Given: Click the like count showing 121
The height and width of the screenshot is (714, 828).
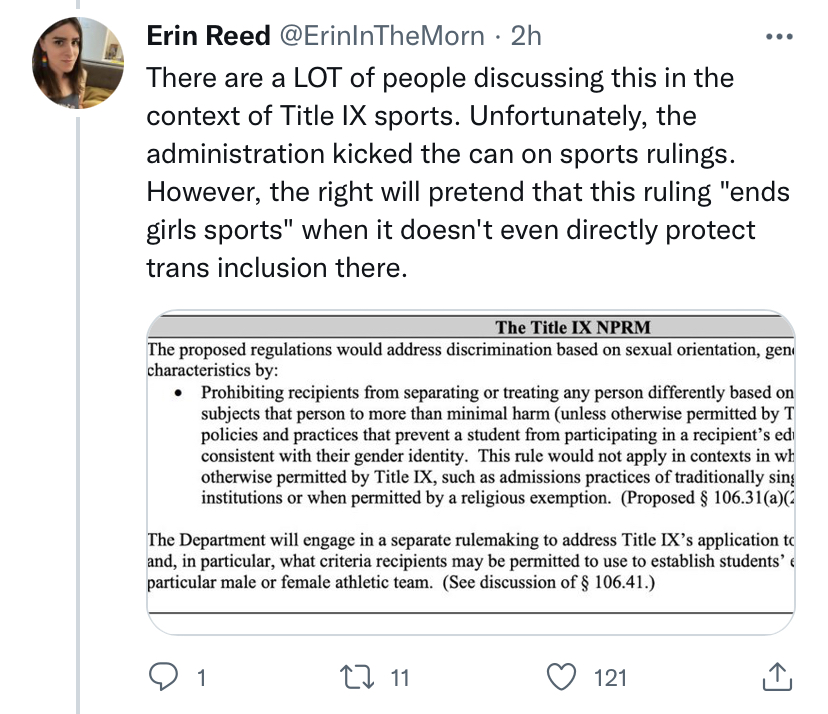Looking at the screenshot, I should [610, 678].
